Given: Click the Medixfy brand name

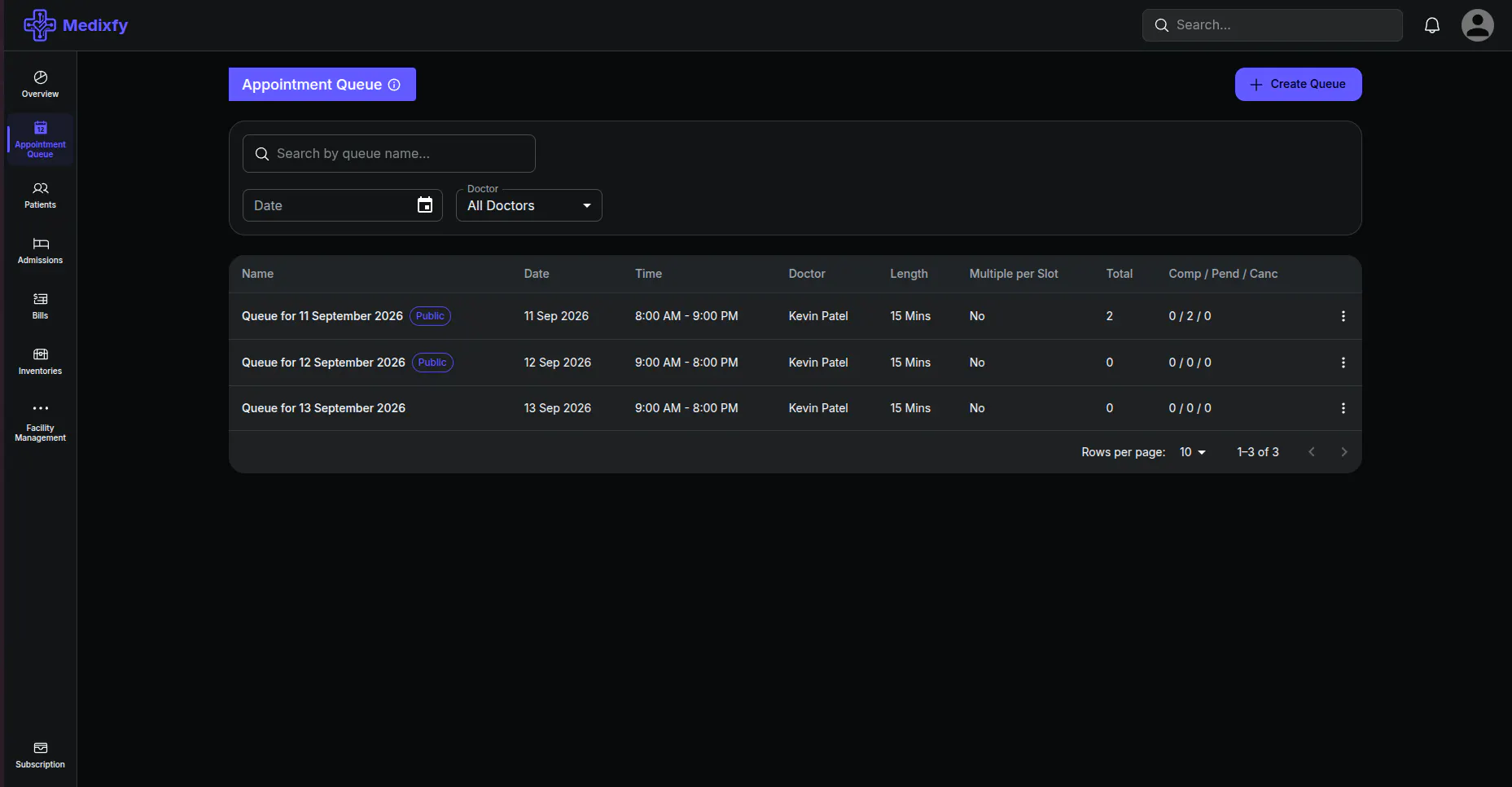Looking at the screenshot, I should (x=95, y=25).
